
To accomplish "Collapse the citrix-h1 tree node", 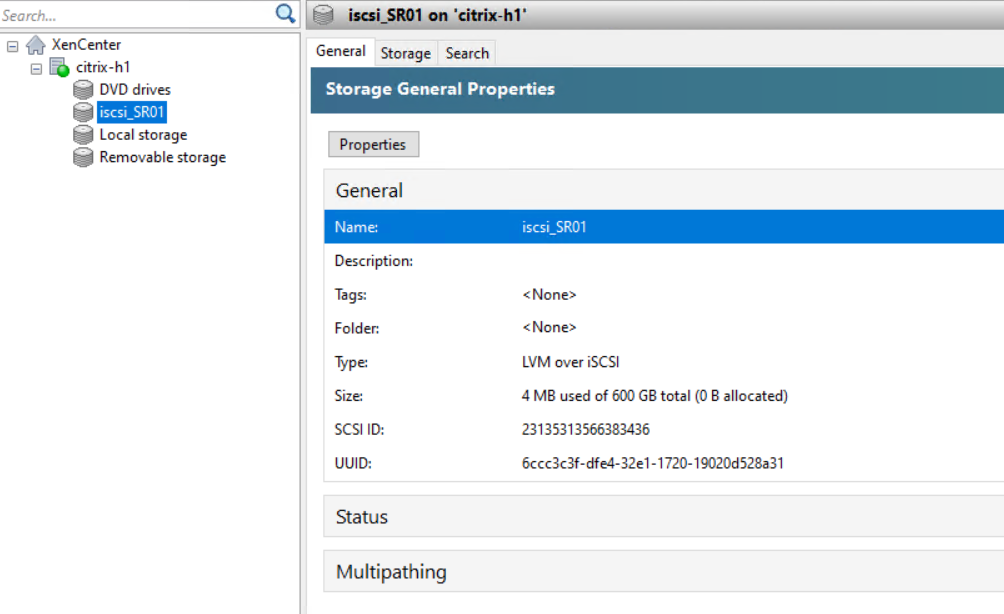I will pyautogui.click(x=36, y=69).
